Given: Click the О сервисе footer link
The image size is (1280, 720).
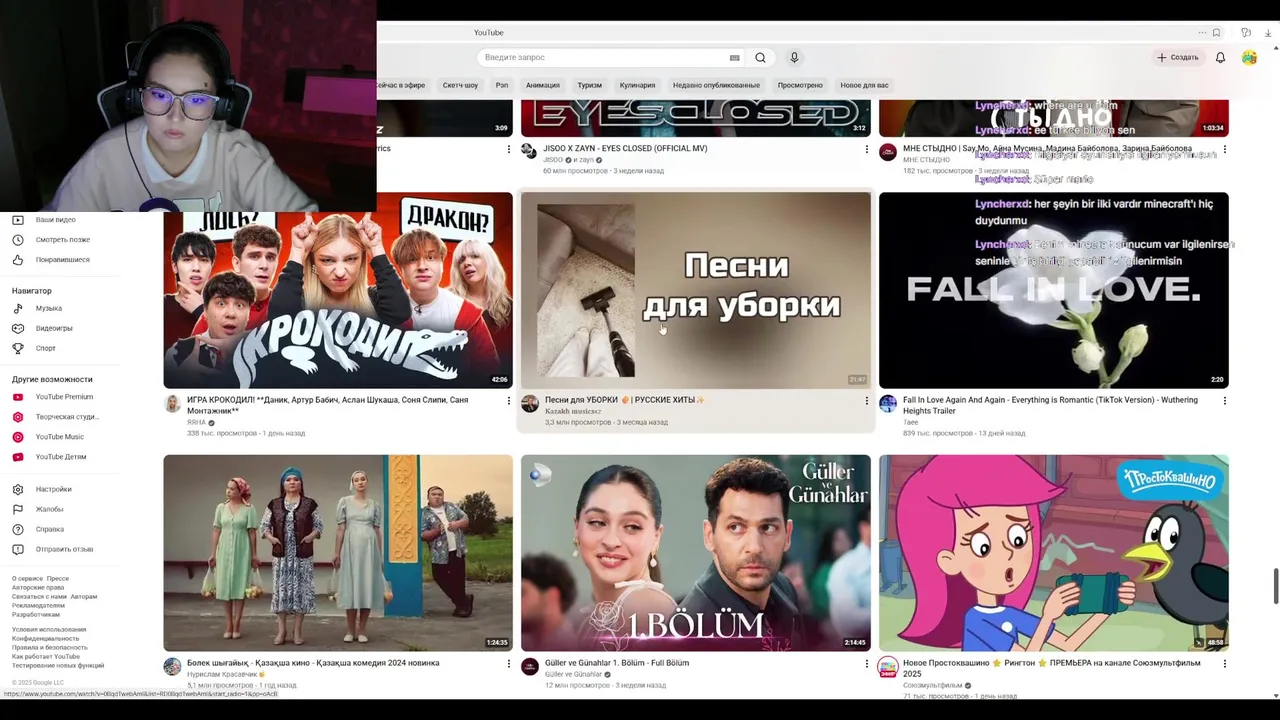Looking at the screenshot, I should click(x=26, y=579).
